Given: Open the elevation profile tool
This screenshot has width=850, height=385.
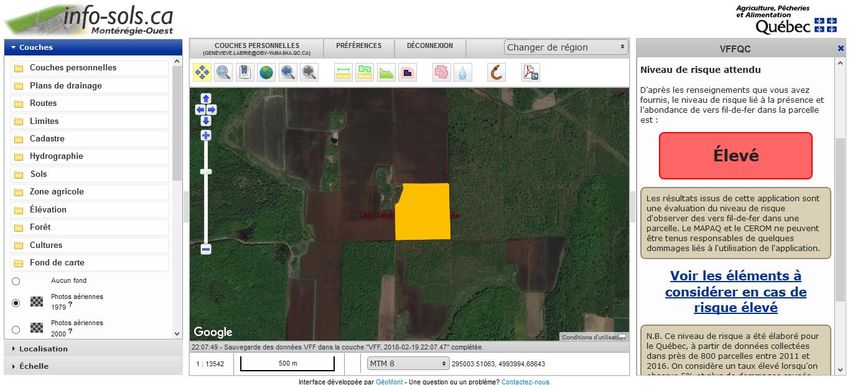Looking at the screenshot, I should coord(386,72).
